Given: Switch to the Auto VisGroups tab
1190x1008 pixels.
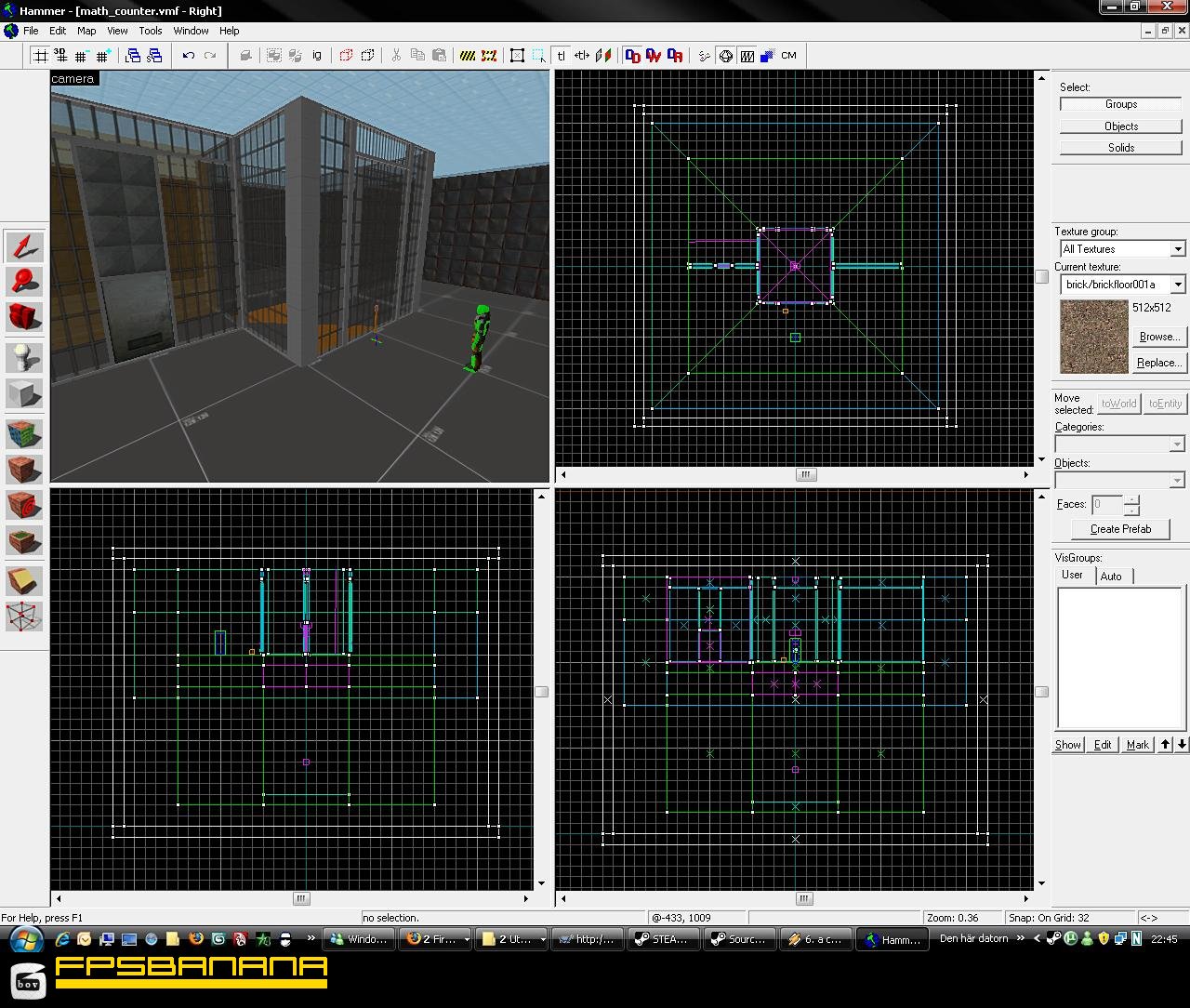Looking at the screenshot, I should tap(1113, 576).
